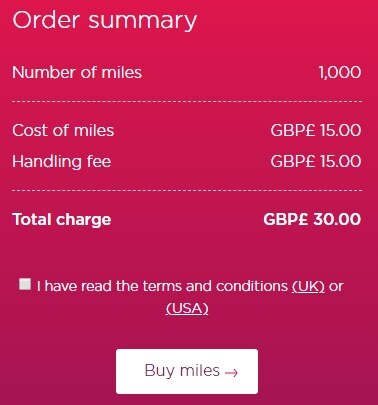
Task: Click the 'Buy miles' text on the button
Action: click(182, 371)
